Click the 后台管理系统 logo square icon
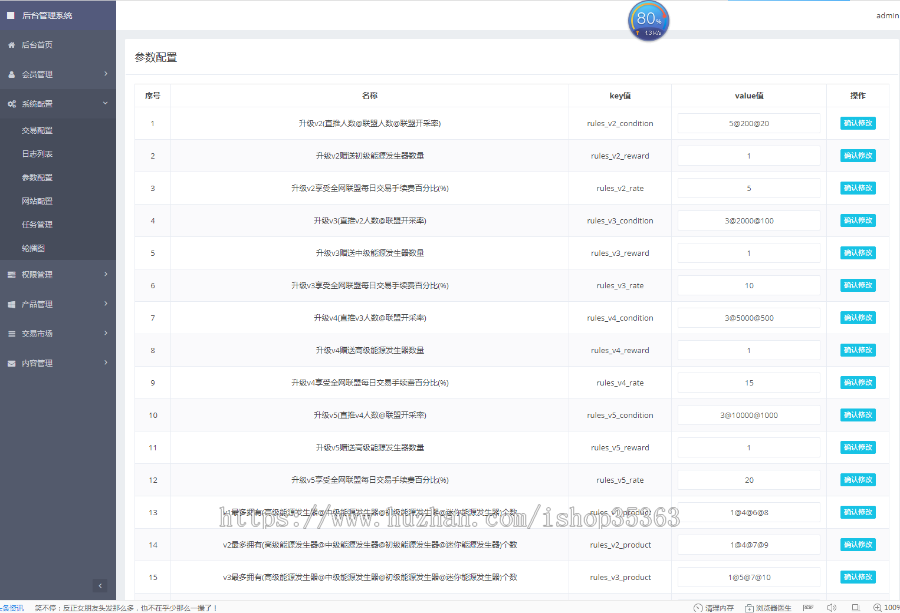This screenshot has height=613, width=900. (10, 15)
